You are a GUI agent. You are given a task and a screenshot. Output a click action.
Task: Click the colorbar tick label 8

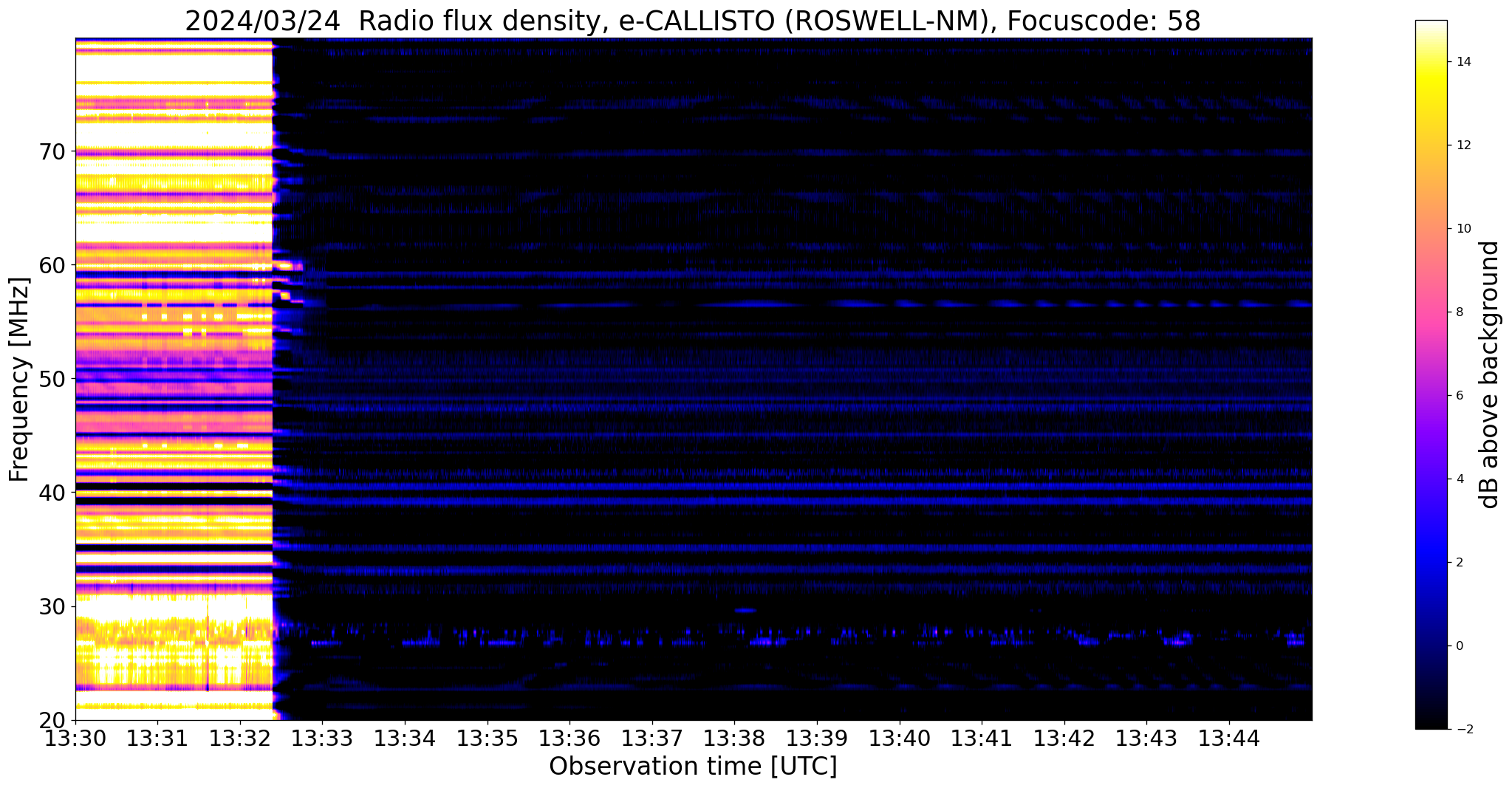[1460, 312]
